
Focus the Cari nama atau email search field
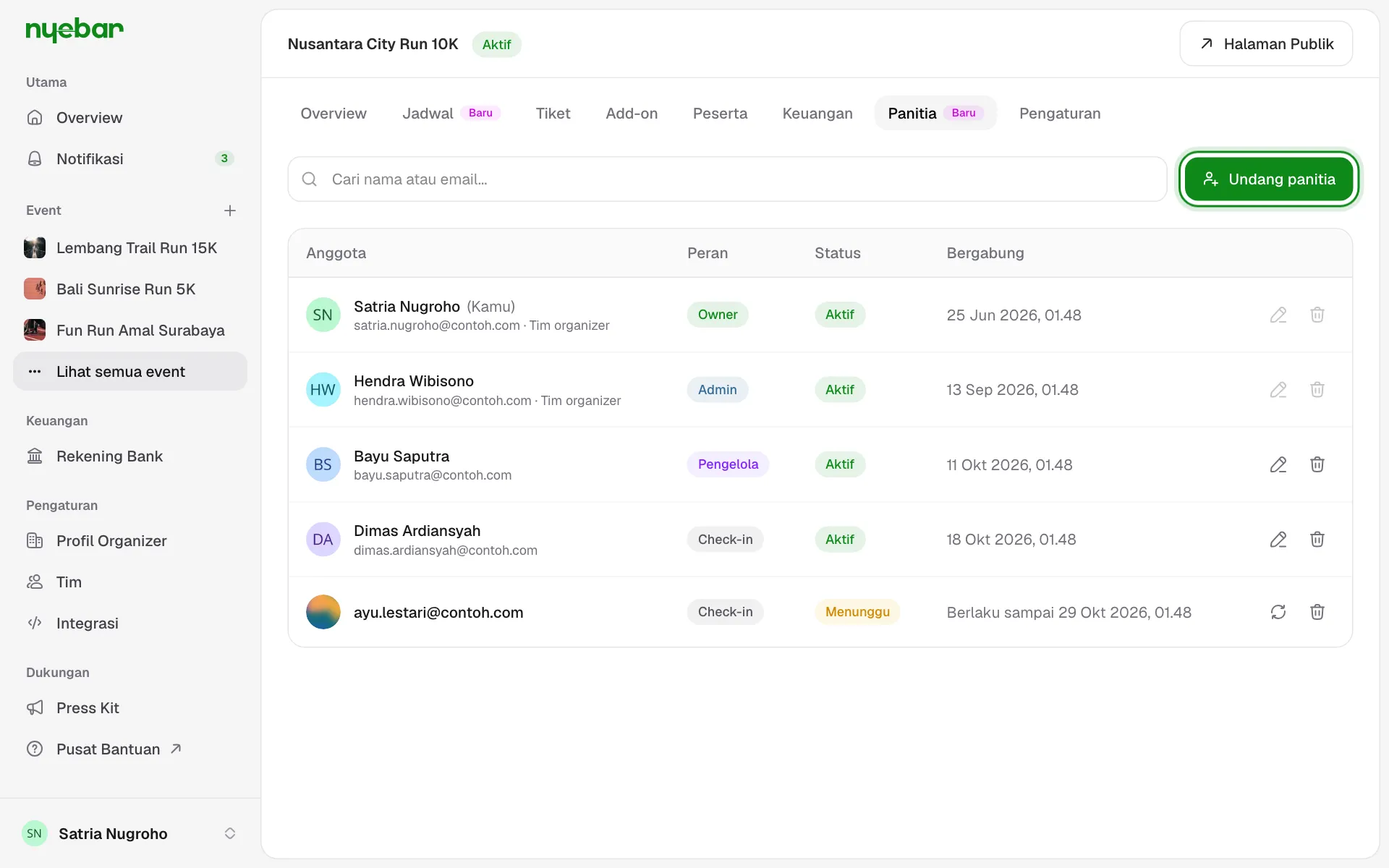pos(727,179)
